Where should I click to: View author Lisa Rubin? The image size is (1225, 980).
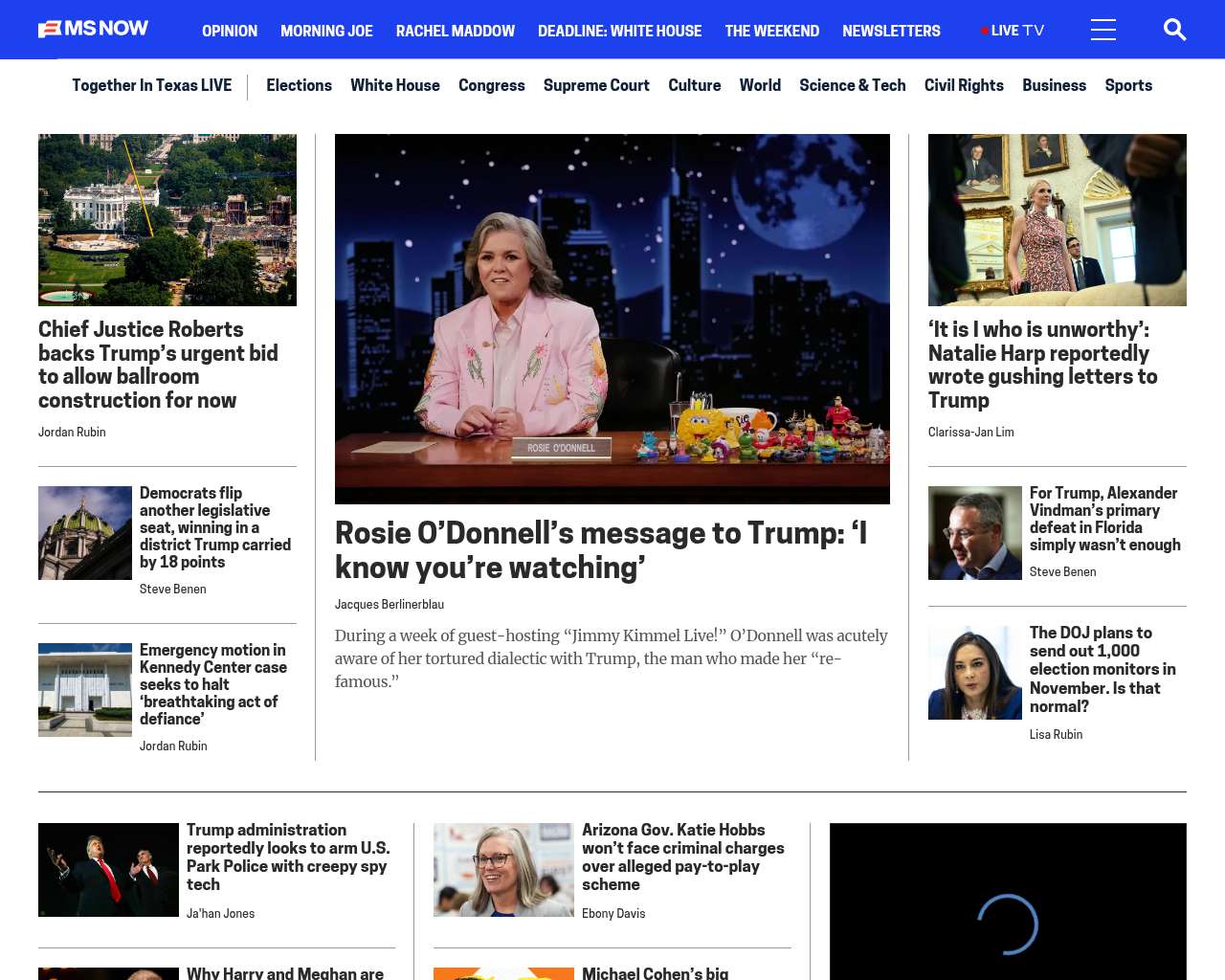pyautogui.click(x=1056, y=735)
